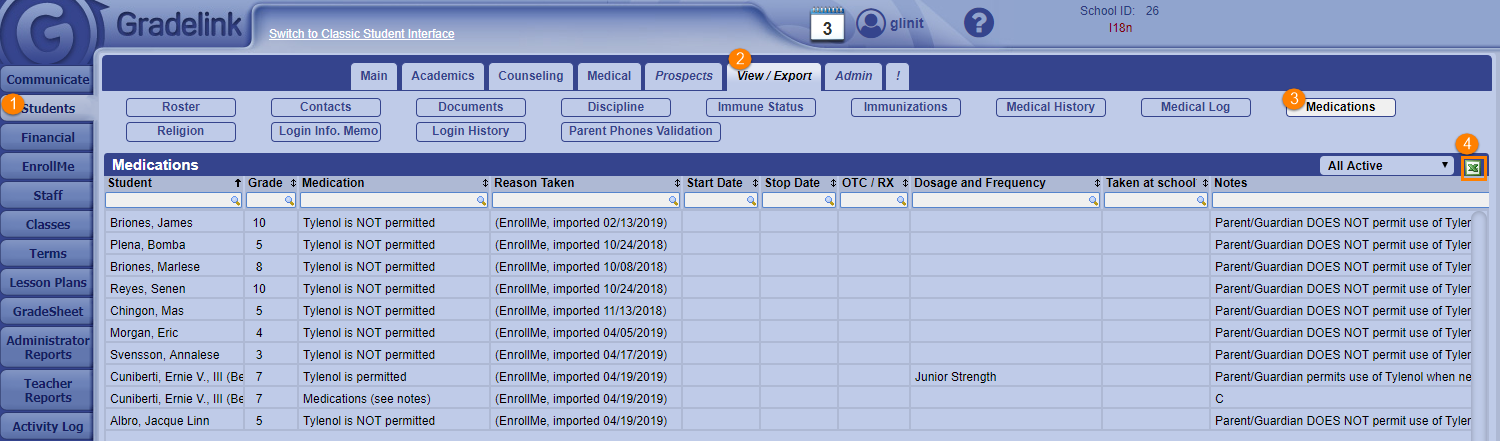1500x441 pixels.
Task: Select Financial in the left sidebar
Action: [x=48, y=137]
